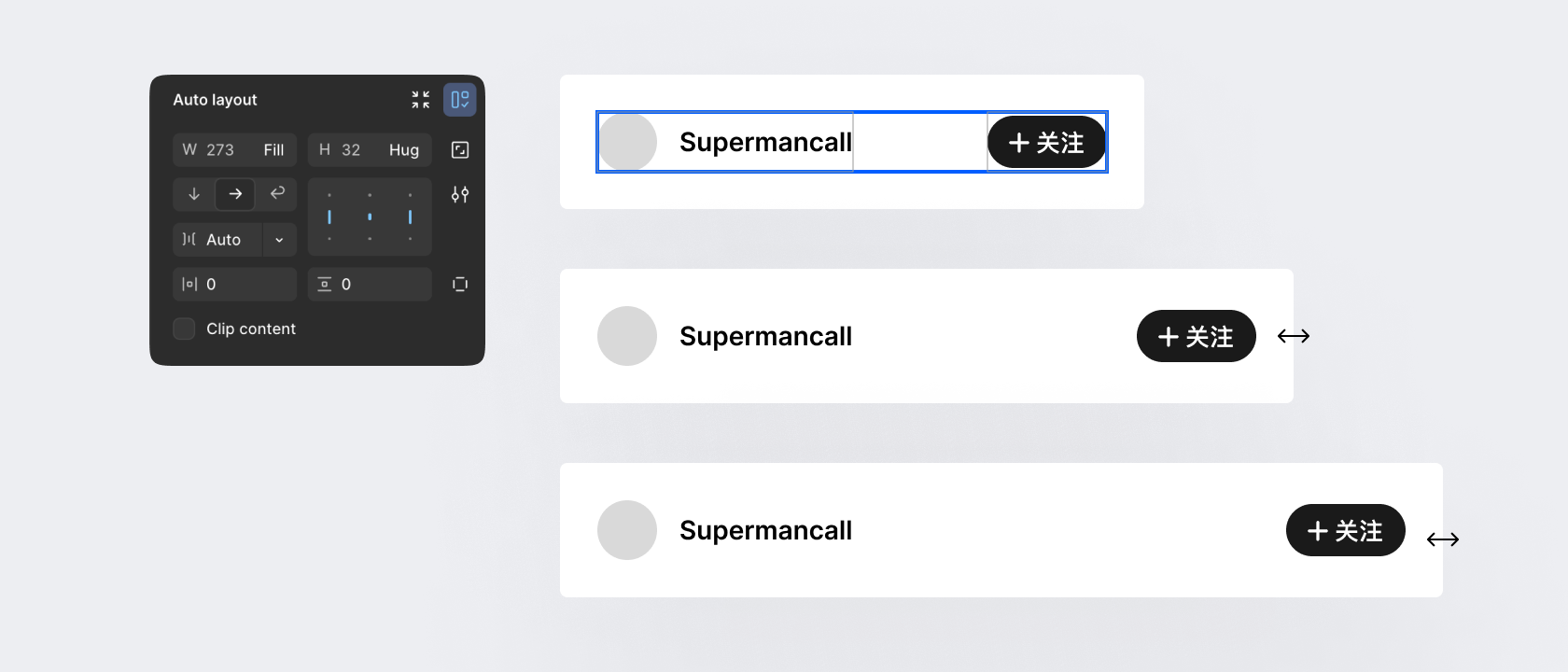Viewport: 1568px width, 672px height.
Task: Click the gap Auto value field
Action: [217, 240]
